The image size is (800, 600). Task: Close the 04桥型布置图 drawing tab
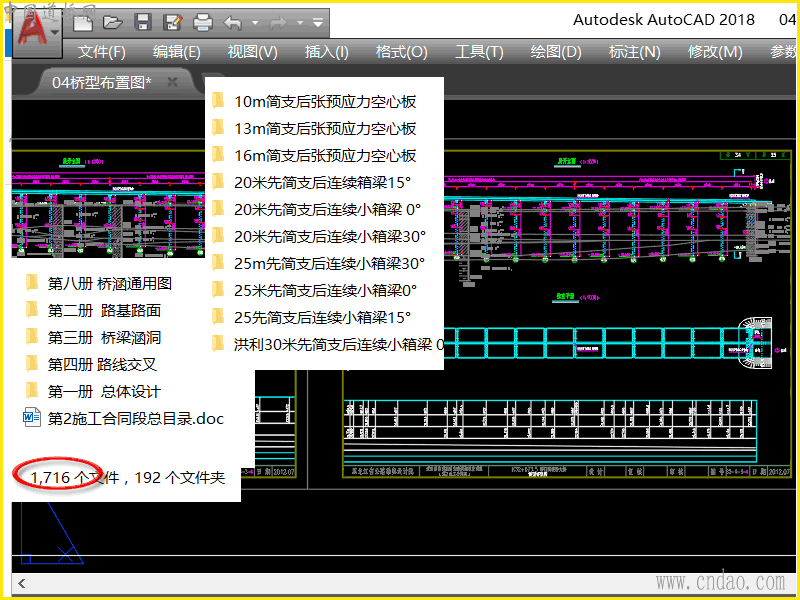pyautogui.click(x=172, y=82)
